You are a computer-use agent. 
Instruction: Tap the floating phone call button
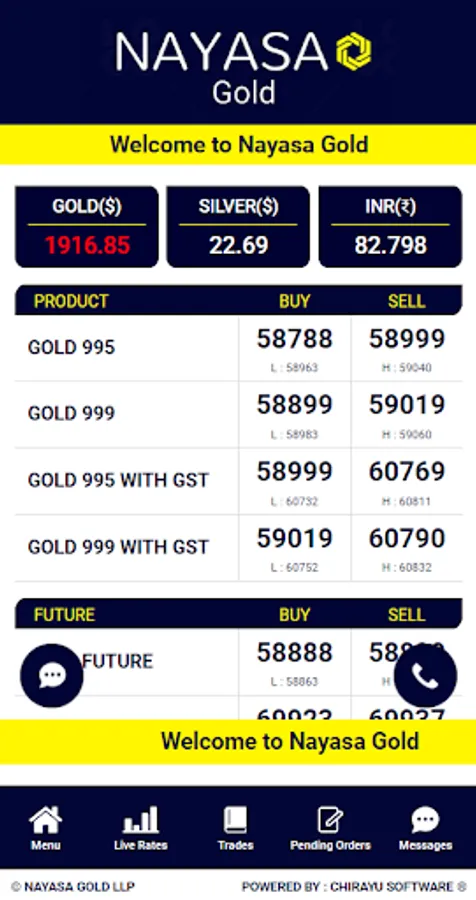tap(425, 676)
